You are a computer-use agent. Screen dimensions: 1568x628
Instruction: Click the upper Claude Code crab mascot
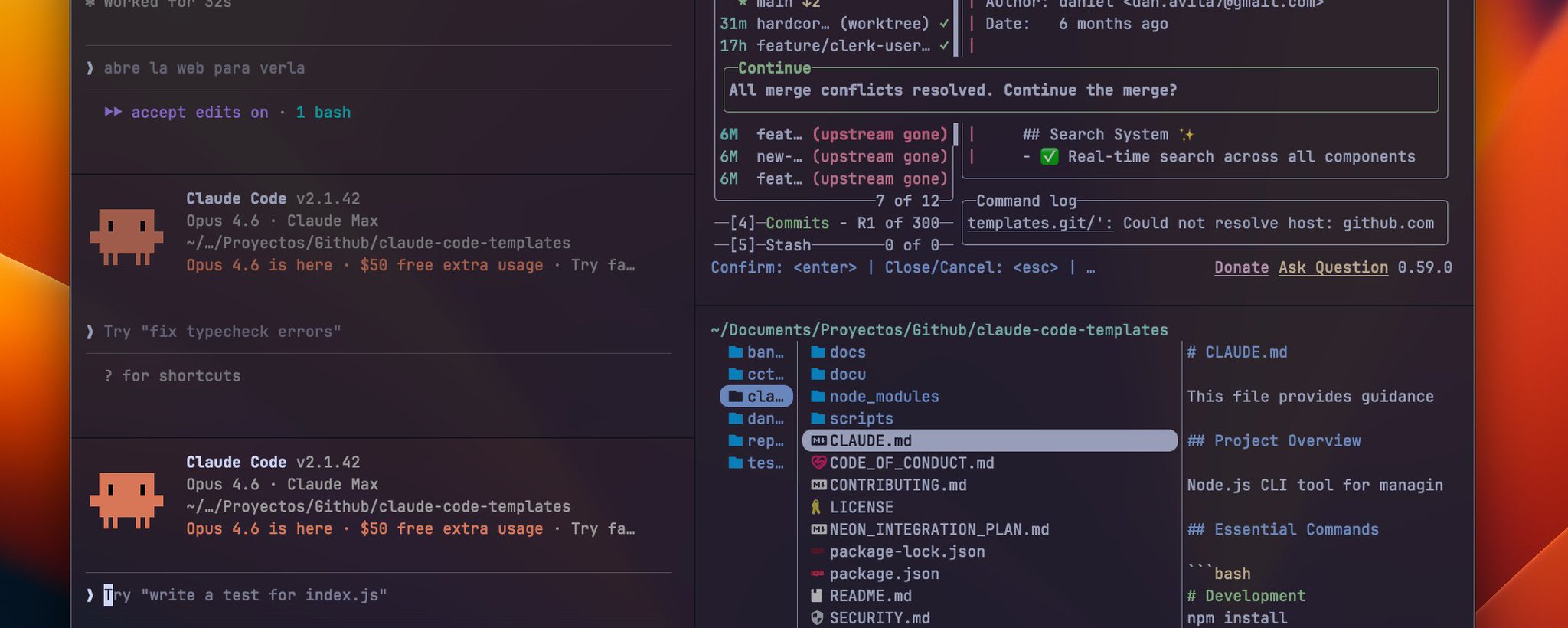[126, 237]
